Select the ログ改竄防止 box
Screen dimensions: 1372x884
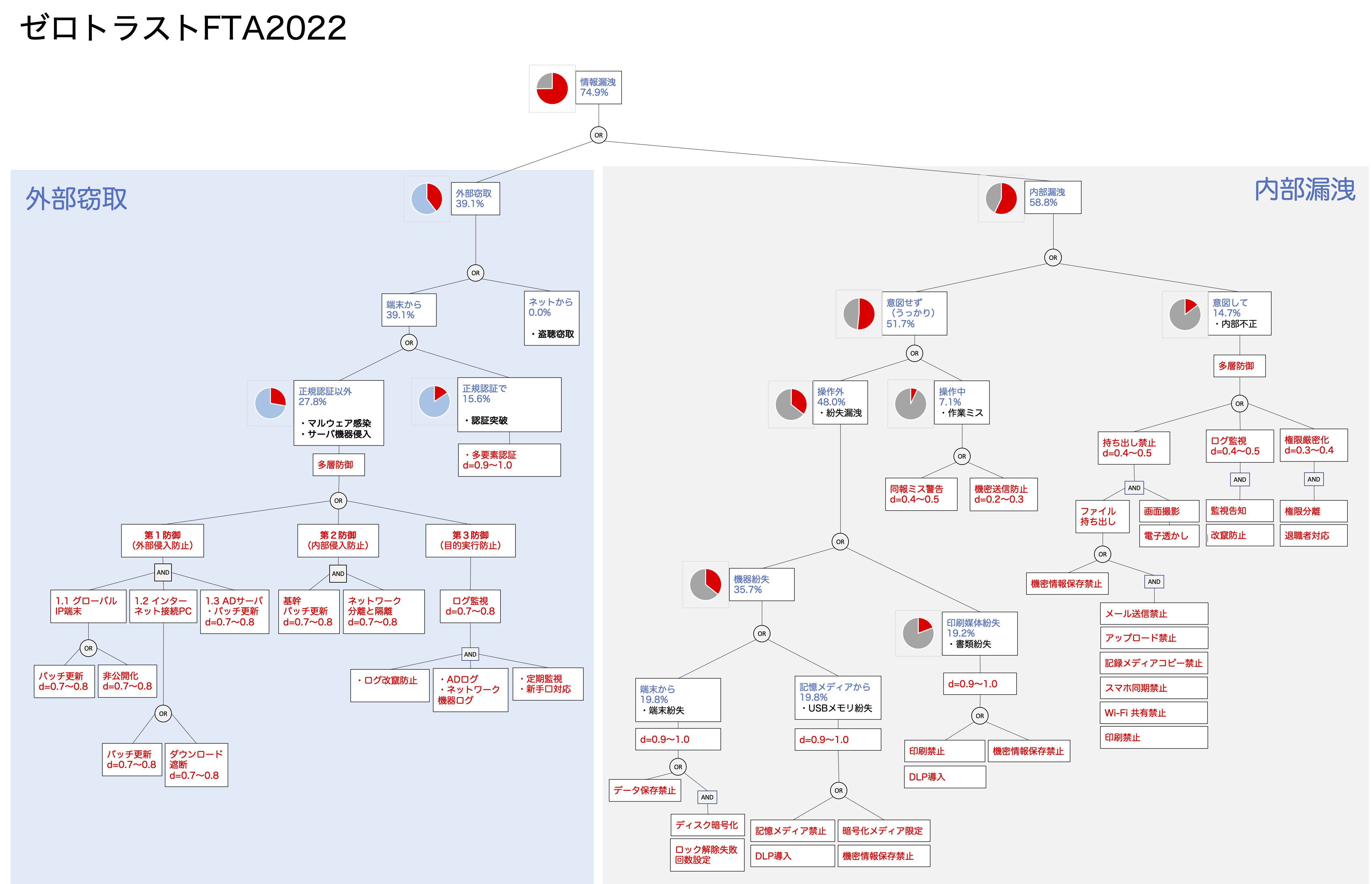390,685
